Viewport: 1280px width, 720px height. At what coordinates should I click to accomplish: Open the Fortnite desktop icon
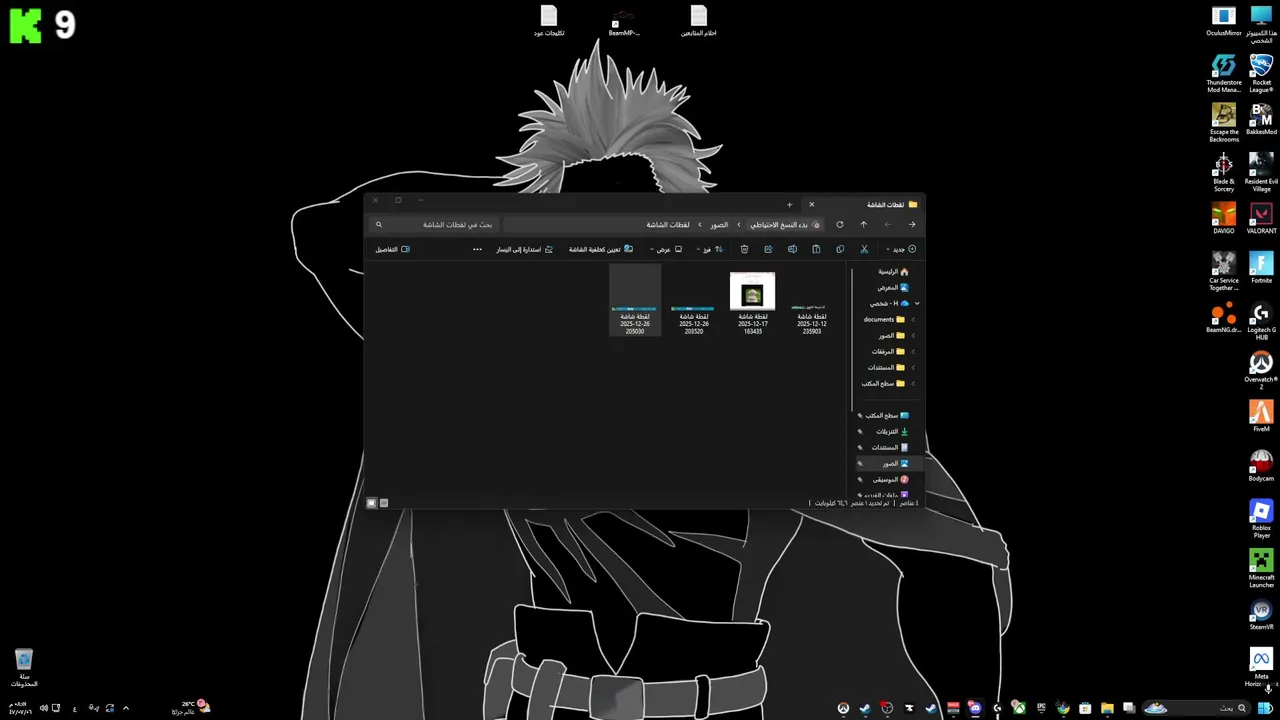pos(1261,268)
